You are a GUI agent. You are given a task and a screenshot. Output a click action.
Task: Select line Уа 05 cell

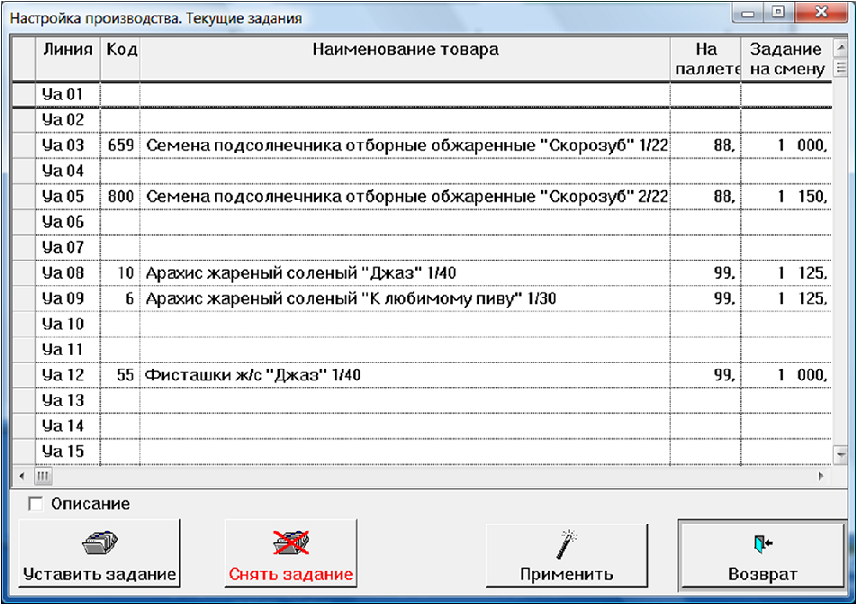point(68,196)
